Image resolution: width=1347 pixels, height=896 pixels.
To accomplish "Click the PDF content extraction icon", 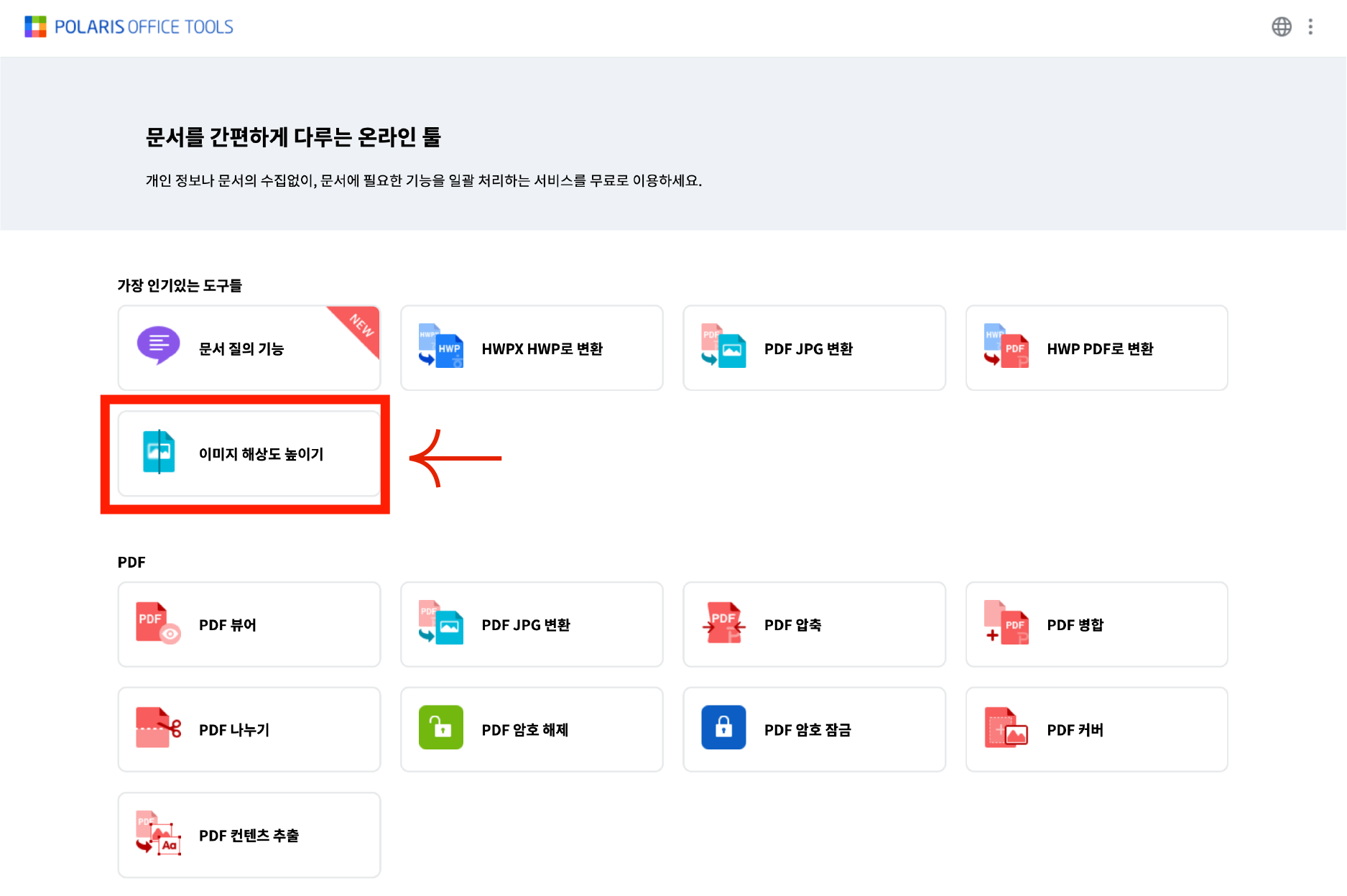I will tap(158, 833).
